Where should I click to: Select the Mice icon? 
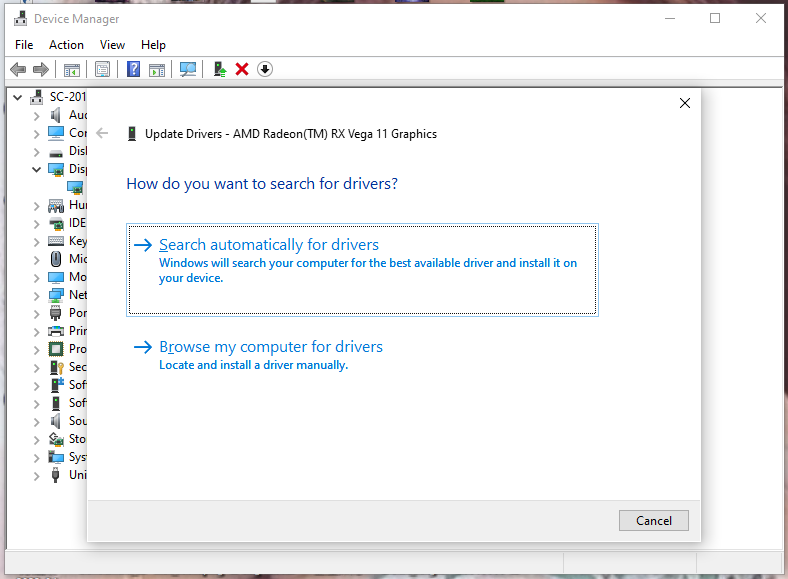56,259
